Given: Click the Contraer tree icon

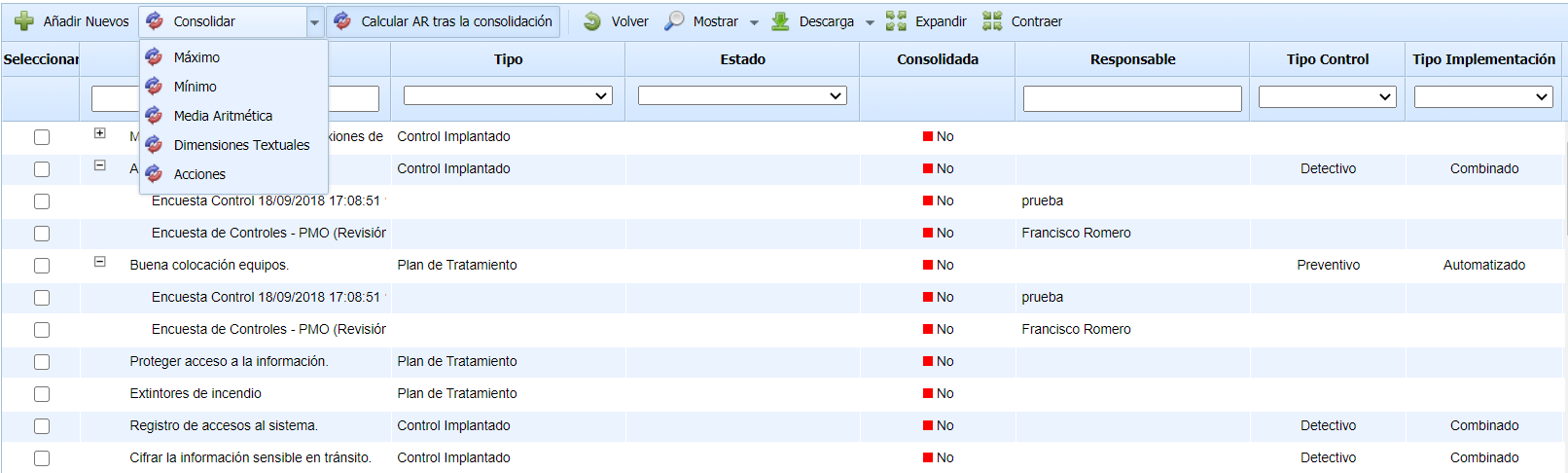Looking at the screenshot, I should coord(992,21).
